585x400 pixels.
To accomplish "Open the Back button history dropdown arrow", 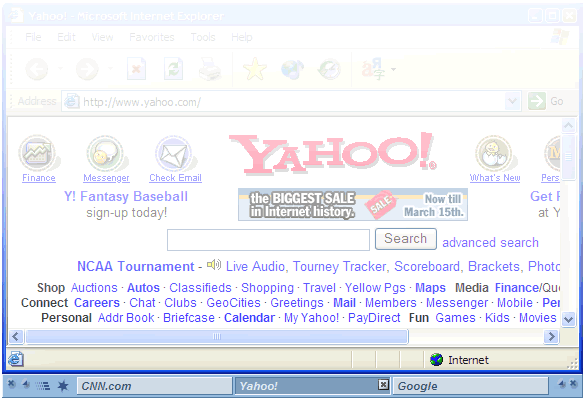I will pos(60,69).
